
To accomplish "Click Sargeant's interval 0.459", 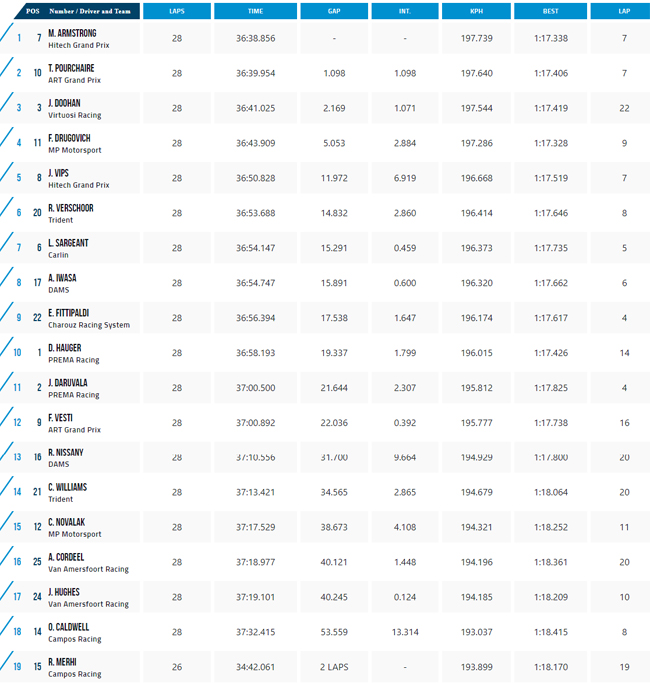I will click(405, 248).
